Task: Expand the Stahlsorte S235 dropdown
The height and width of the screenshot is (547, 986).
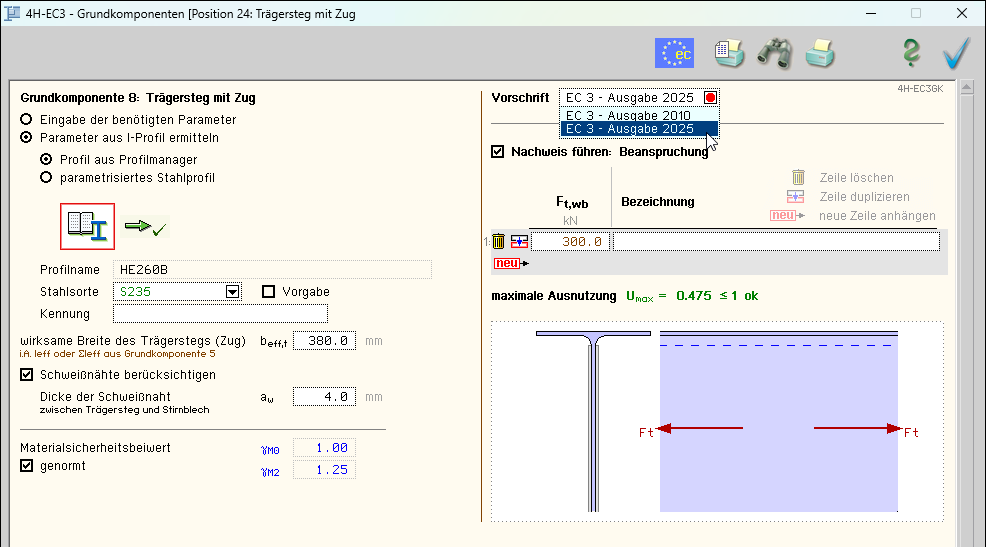Action: click(233, 292)
